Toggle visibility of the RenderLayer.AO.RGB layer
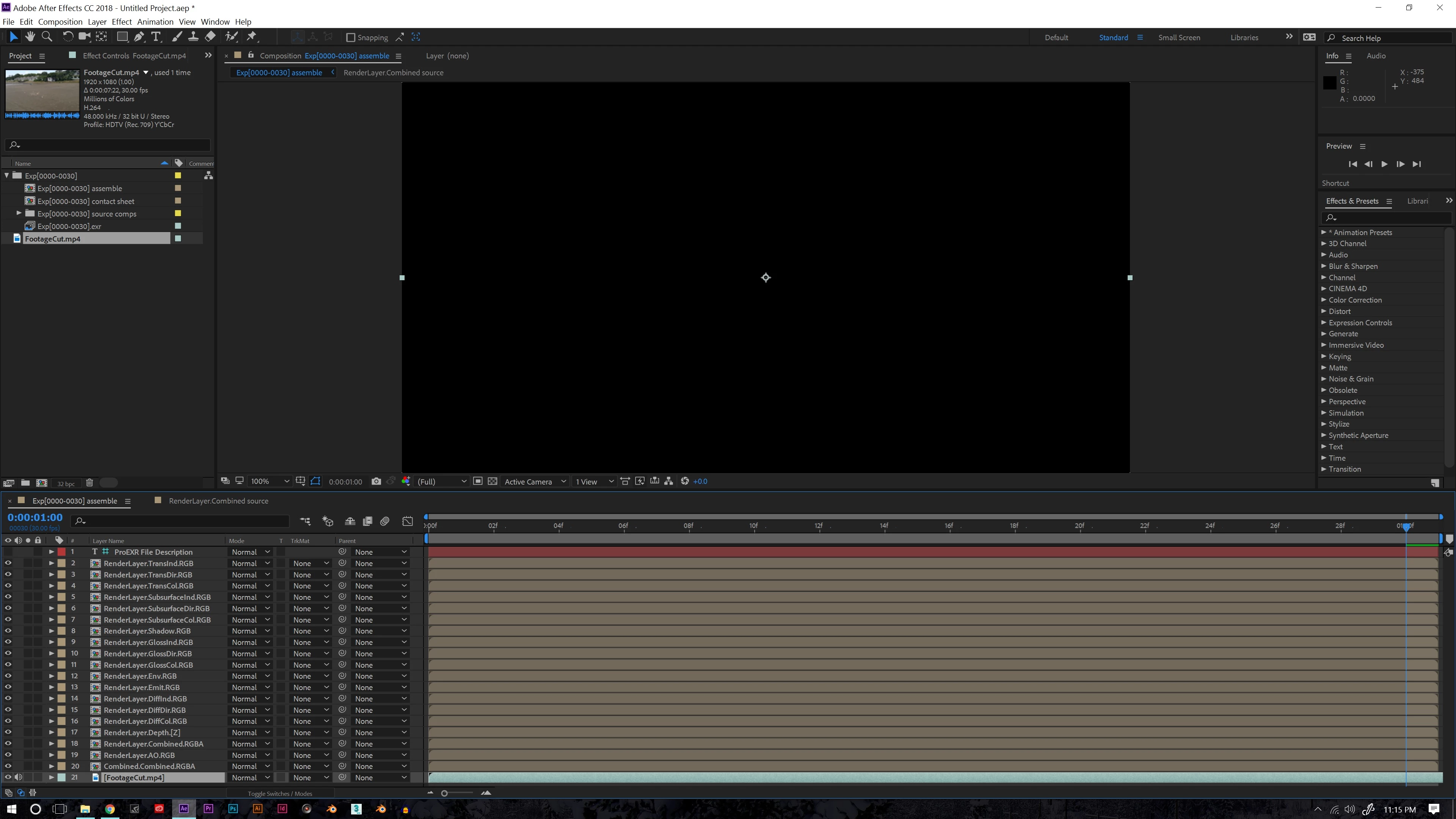Screen dimensions: 1456x819 point(8,755)
